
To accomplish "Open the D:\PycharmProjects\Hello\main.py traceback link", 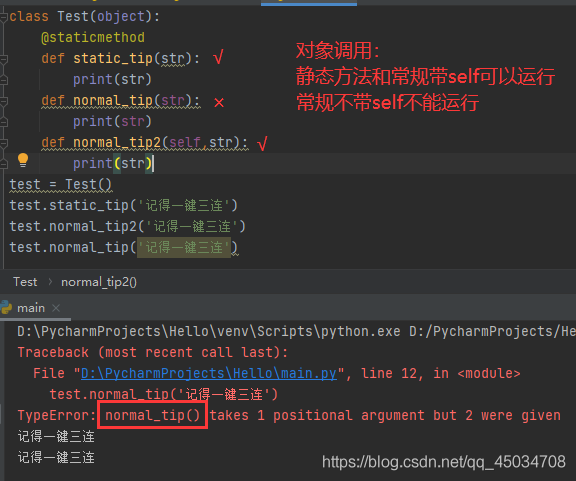I will 209,373.
